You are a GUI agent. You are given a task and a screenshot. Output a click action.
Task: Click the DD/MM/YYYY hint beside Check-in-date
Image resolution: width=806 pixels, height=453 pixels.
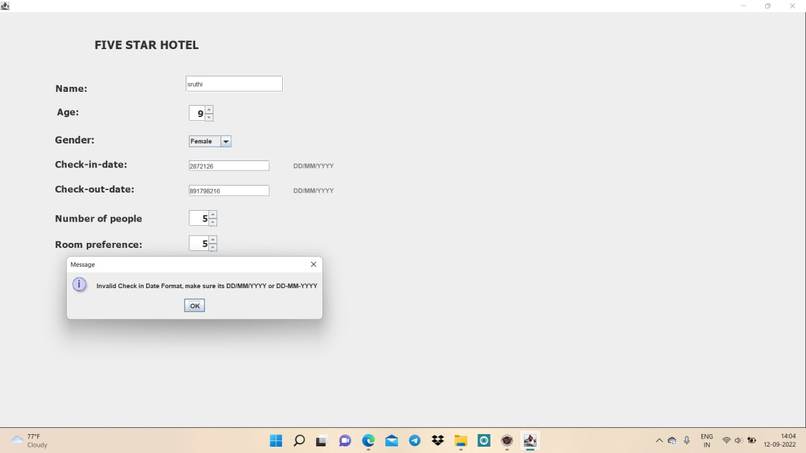pyautogui.click(x=314, y=166)
